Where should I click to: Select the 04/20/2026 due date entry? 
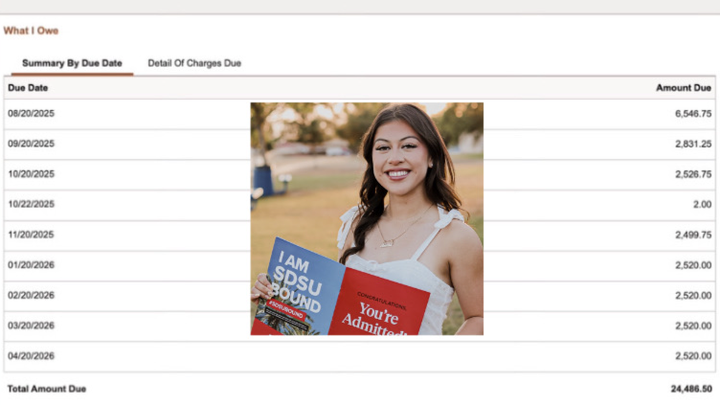[31, 356]
